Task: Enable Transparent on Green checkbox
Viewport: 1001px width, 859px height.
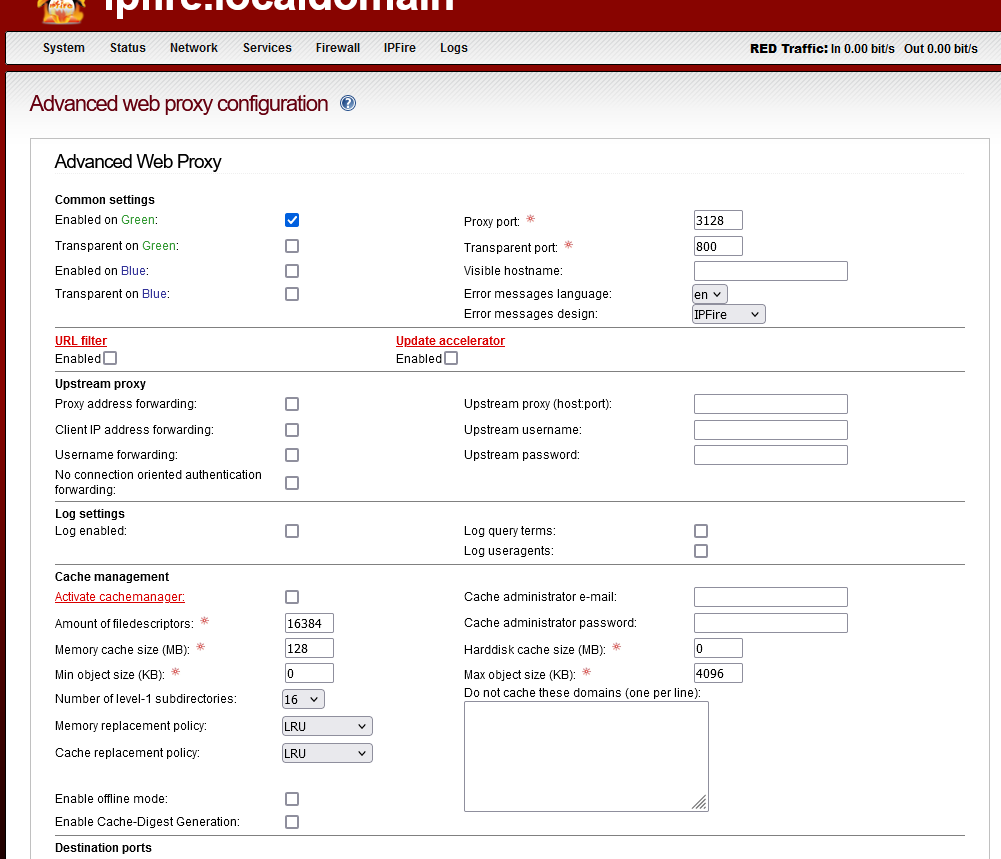Action: (292, 246)
